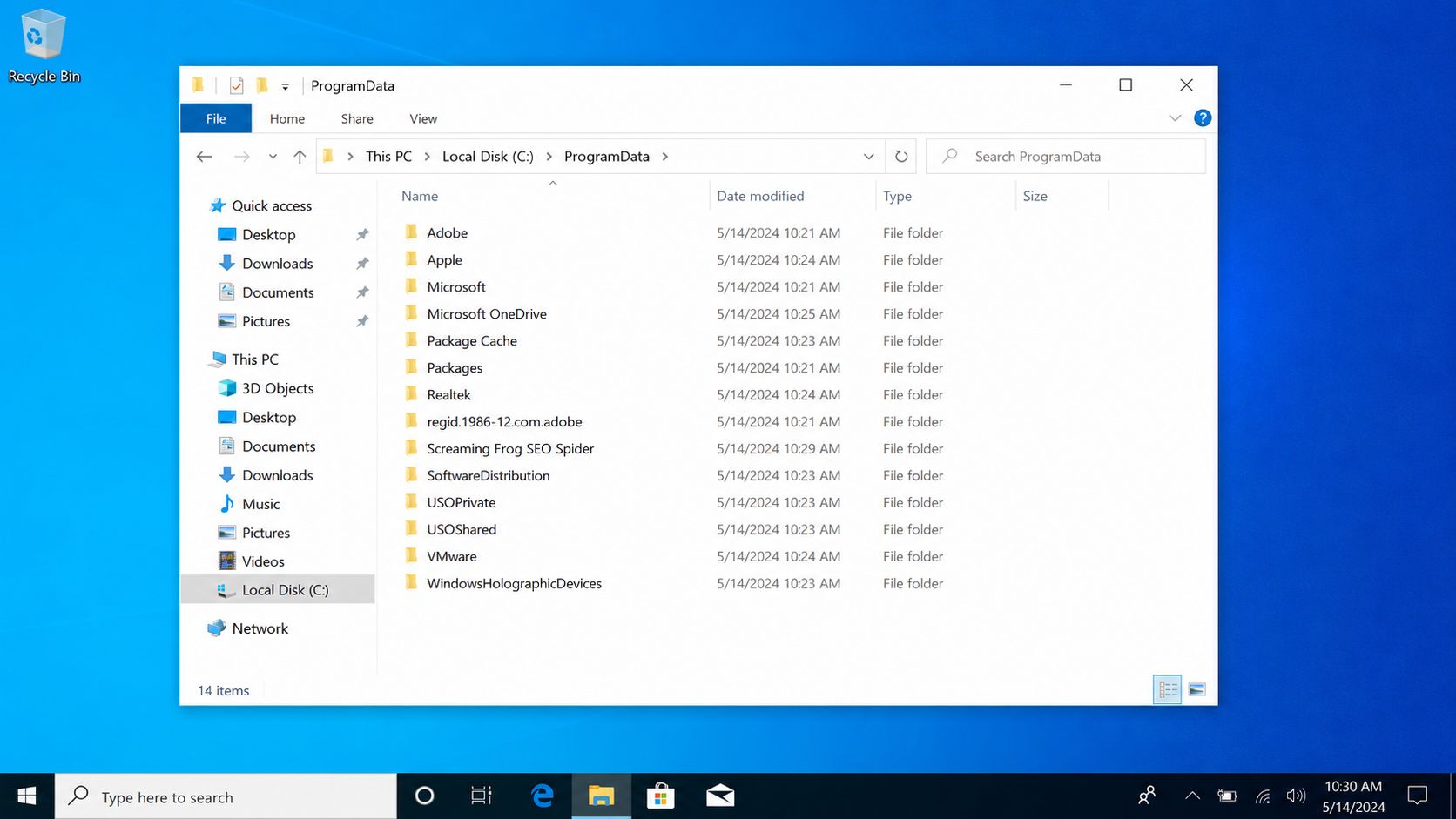Viewport: 1456px width, 819px height.
Task: Open pinned Desktop under Quick access
Action: tap(268, 235)
